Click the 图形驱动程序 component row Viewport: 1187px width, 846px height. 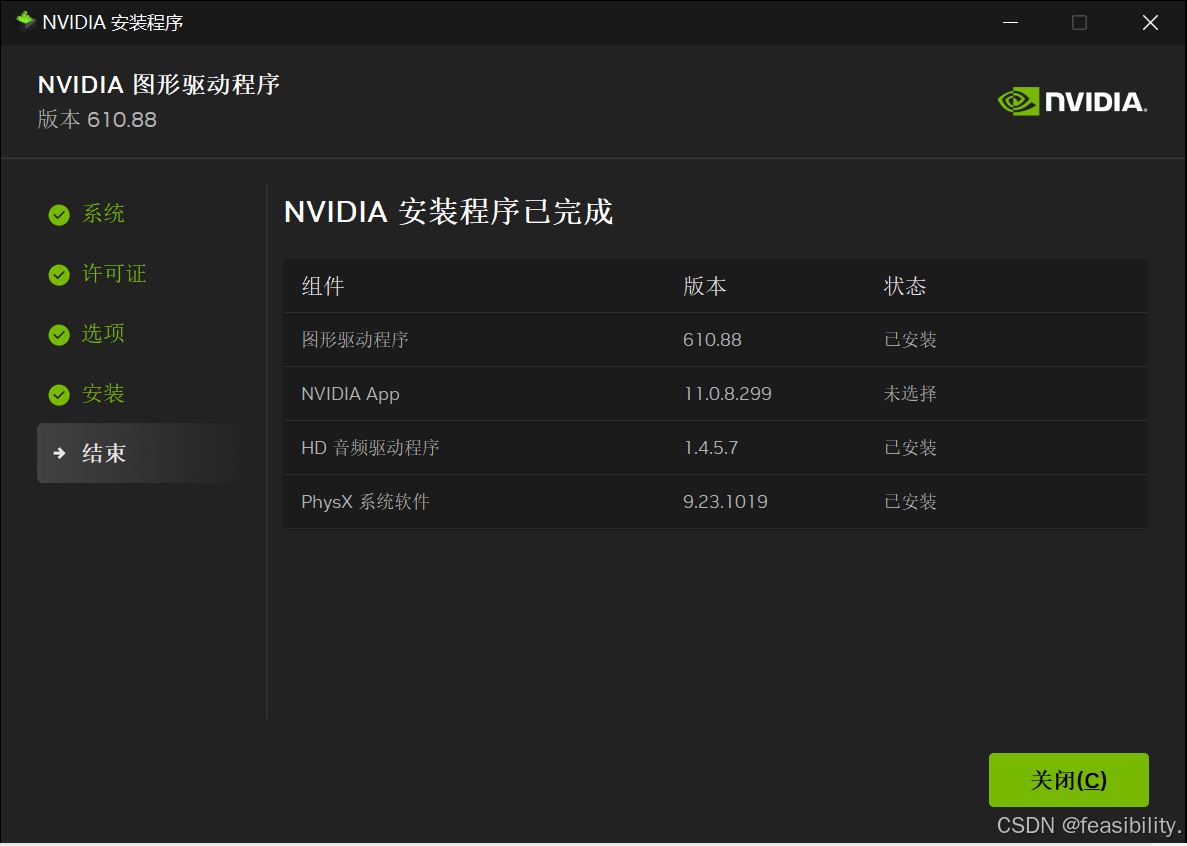715,340
